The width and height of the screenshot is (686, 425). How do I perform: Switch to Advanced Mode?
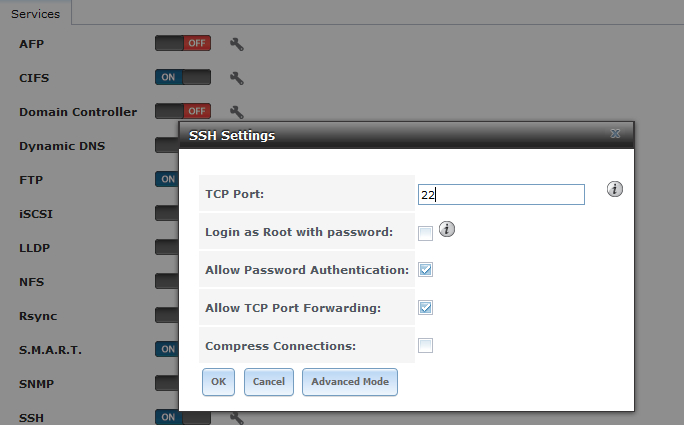point(350,382)
